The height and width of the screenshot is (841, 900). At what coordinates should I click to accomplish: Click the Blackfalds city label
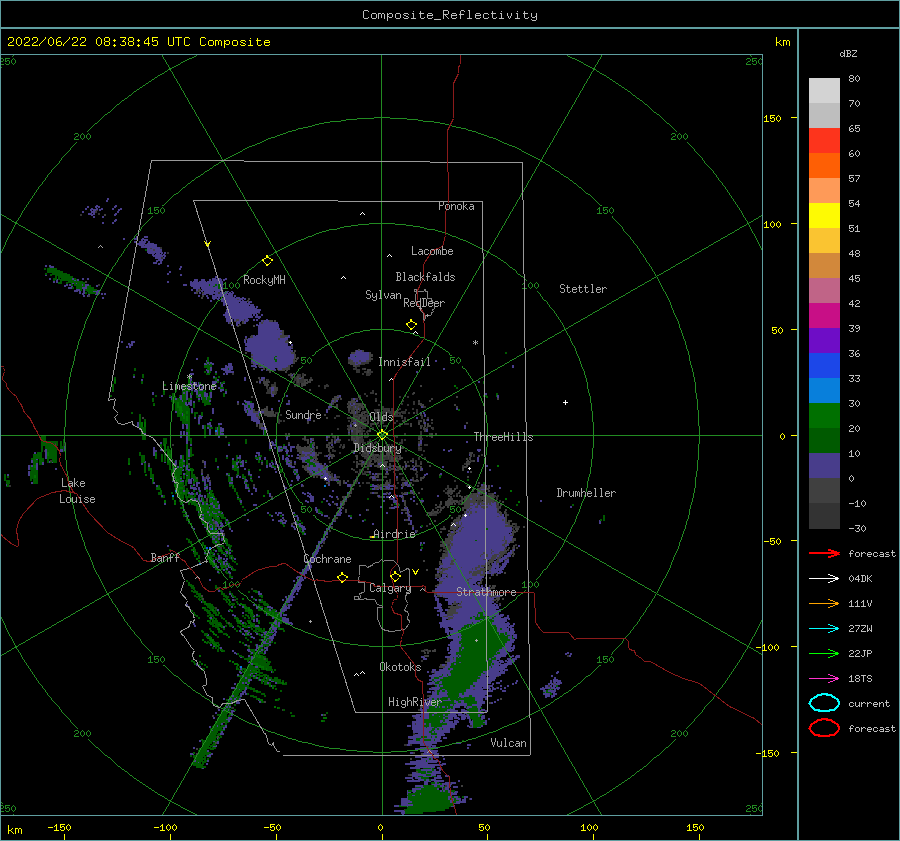pos(425,277)
